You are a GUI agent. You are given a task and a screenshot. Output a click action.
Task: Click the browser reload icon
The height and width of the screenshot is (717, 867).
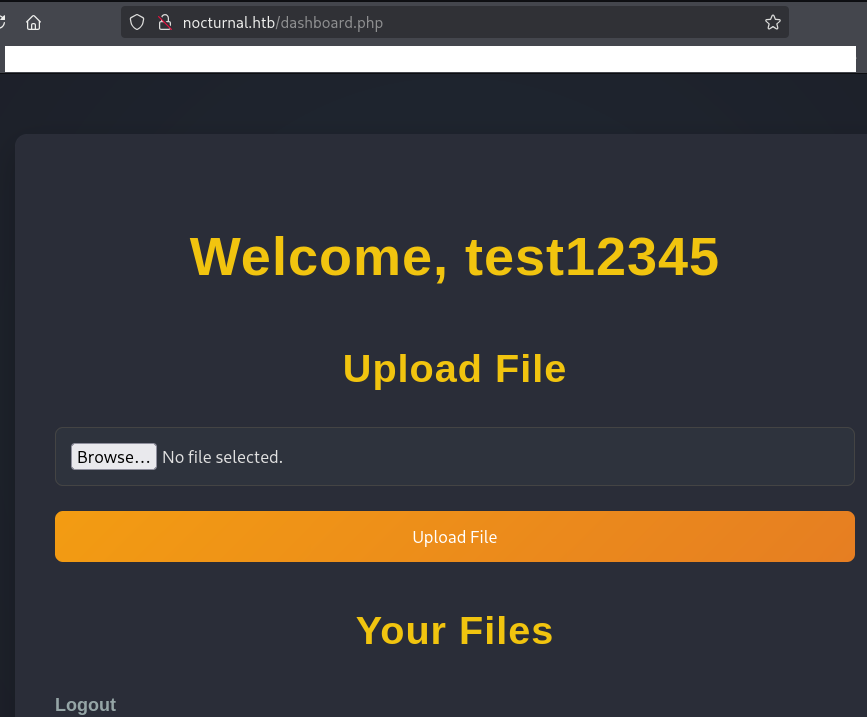pyautogui.click(x=3, y=22)
